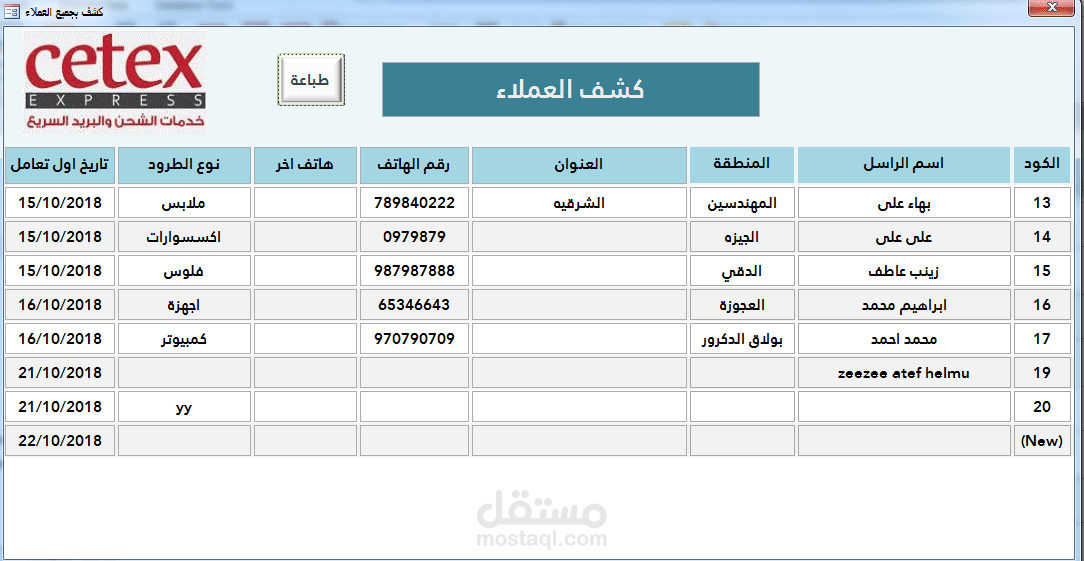Click the الكود column header
Image resolution: width=1084 pixels, height=561 pixels.
pos(1041,165)
